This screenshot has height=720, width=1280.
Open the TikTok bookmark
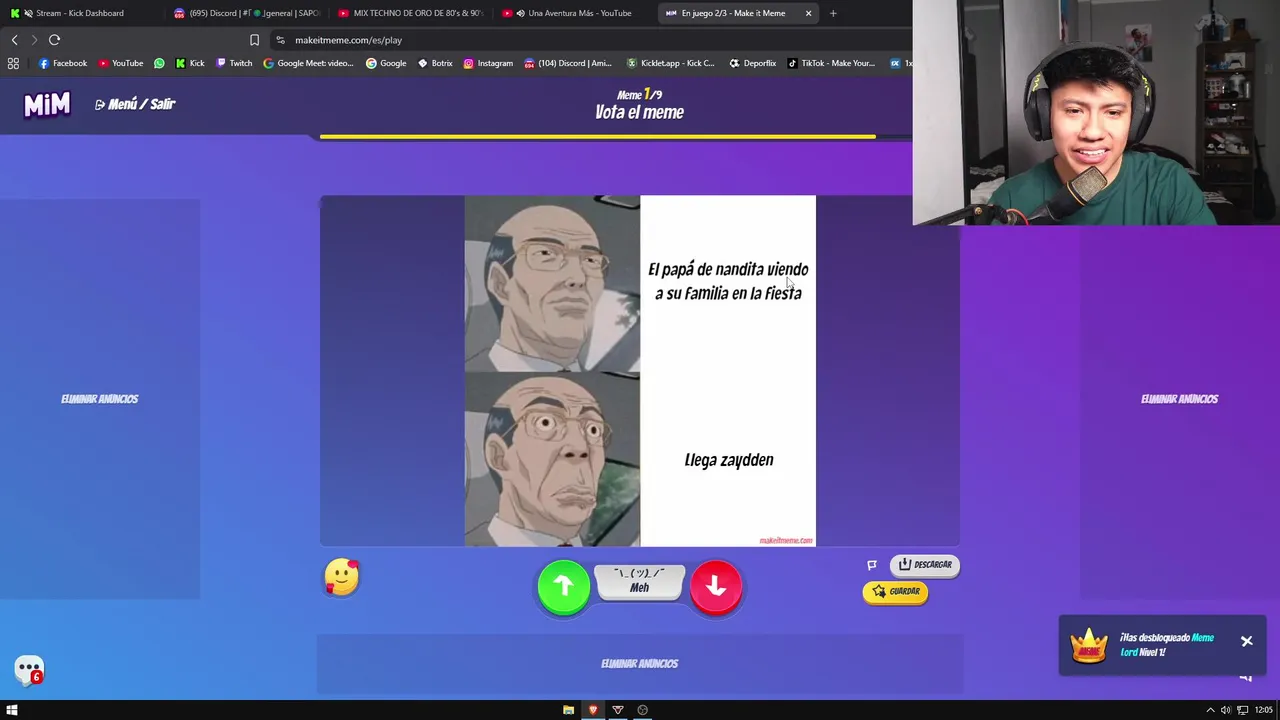tap(831, 63)
